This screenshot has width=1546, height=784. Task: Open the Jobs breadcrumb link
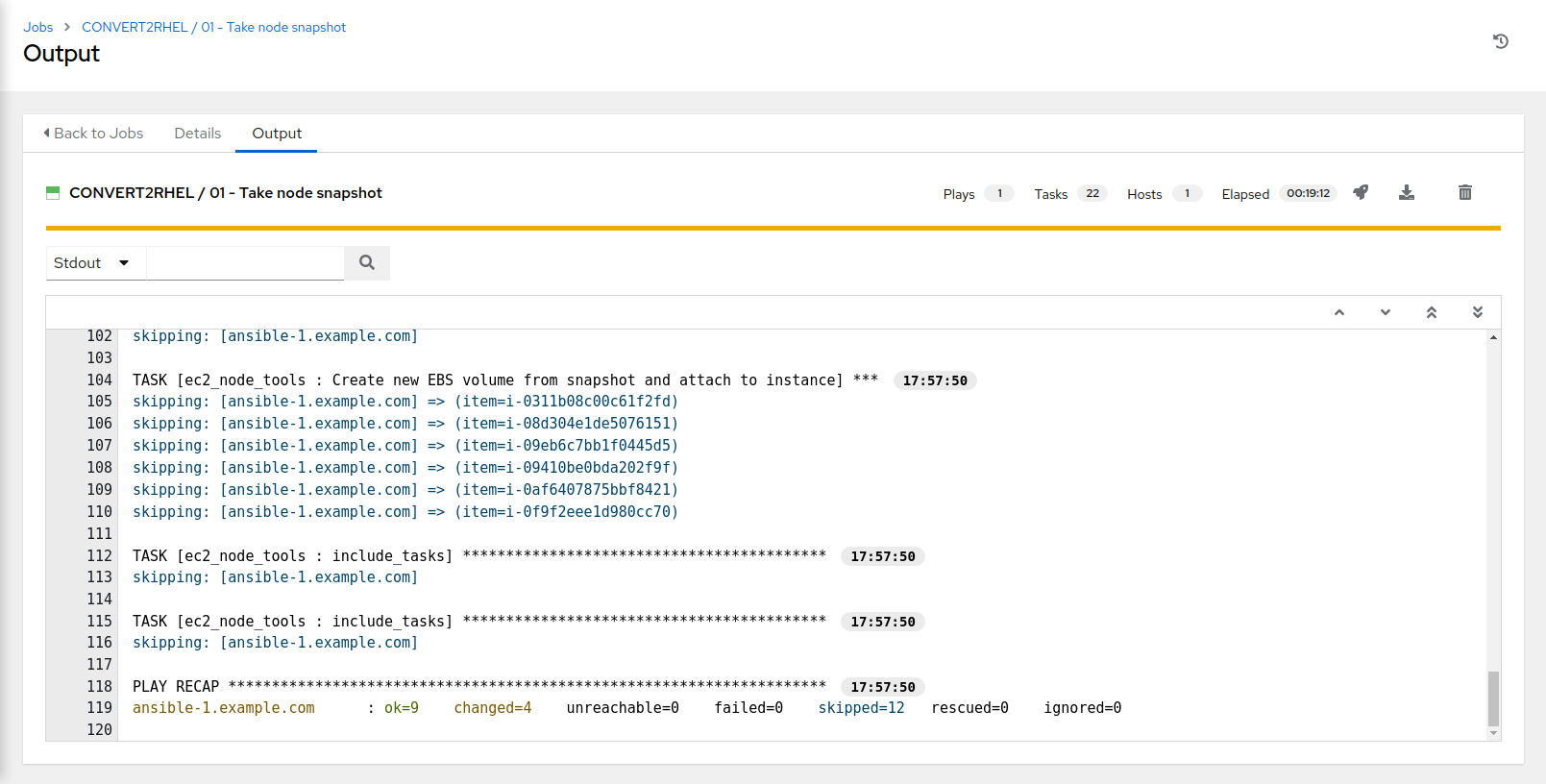pos(38,27)
